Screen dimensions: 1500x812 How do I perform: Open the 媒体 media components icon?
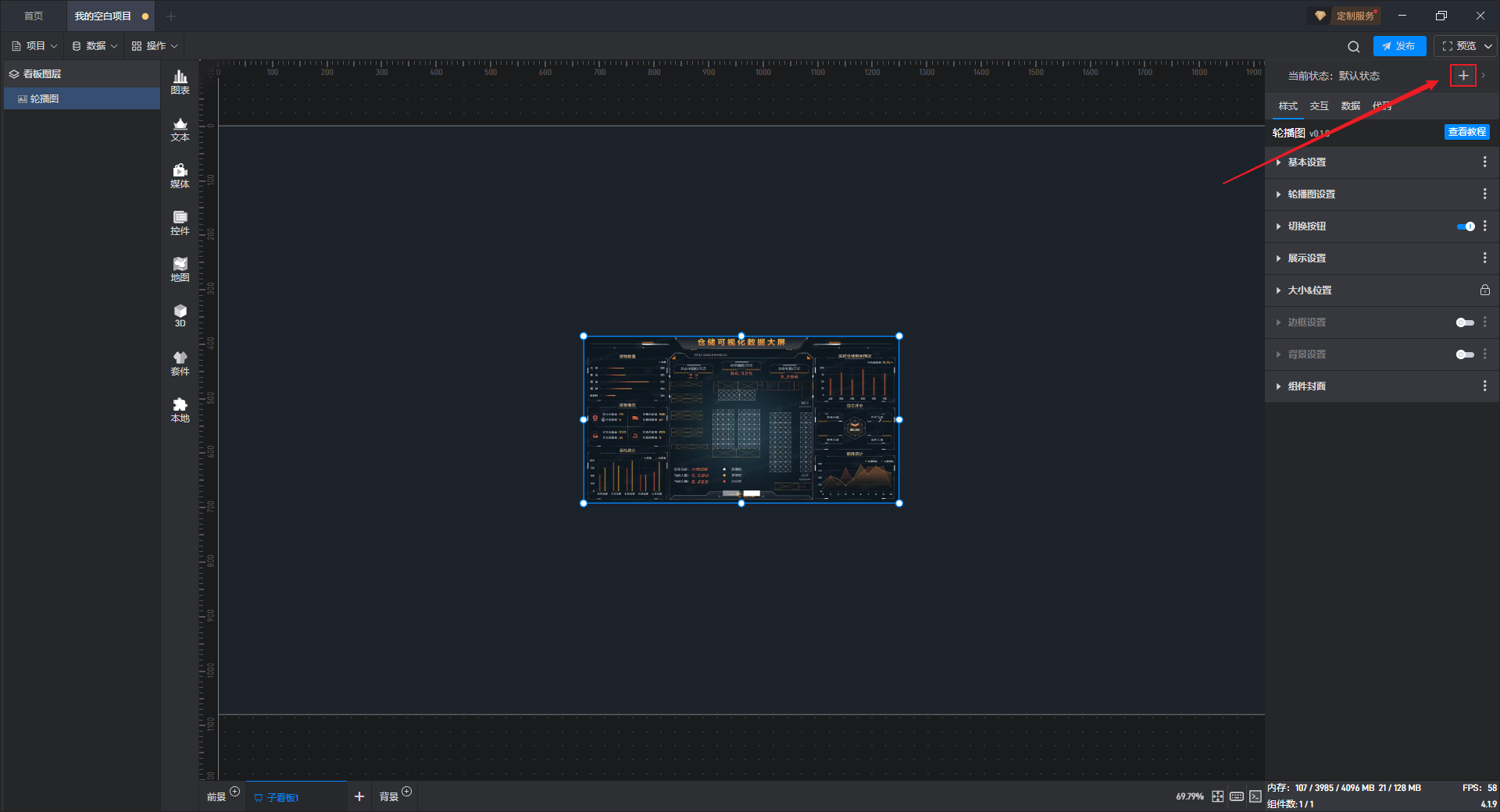point(180,176)
